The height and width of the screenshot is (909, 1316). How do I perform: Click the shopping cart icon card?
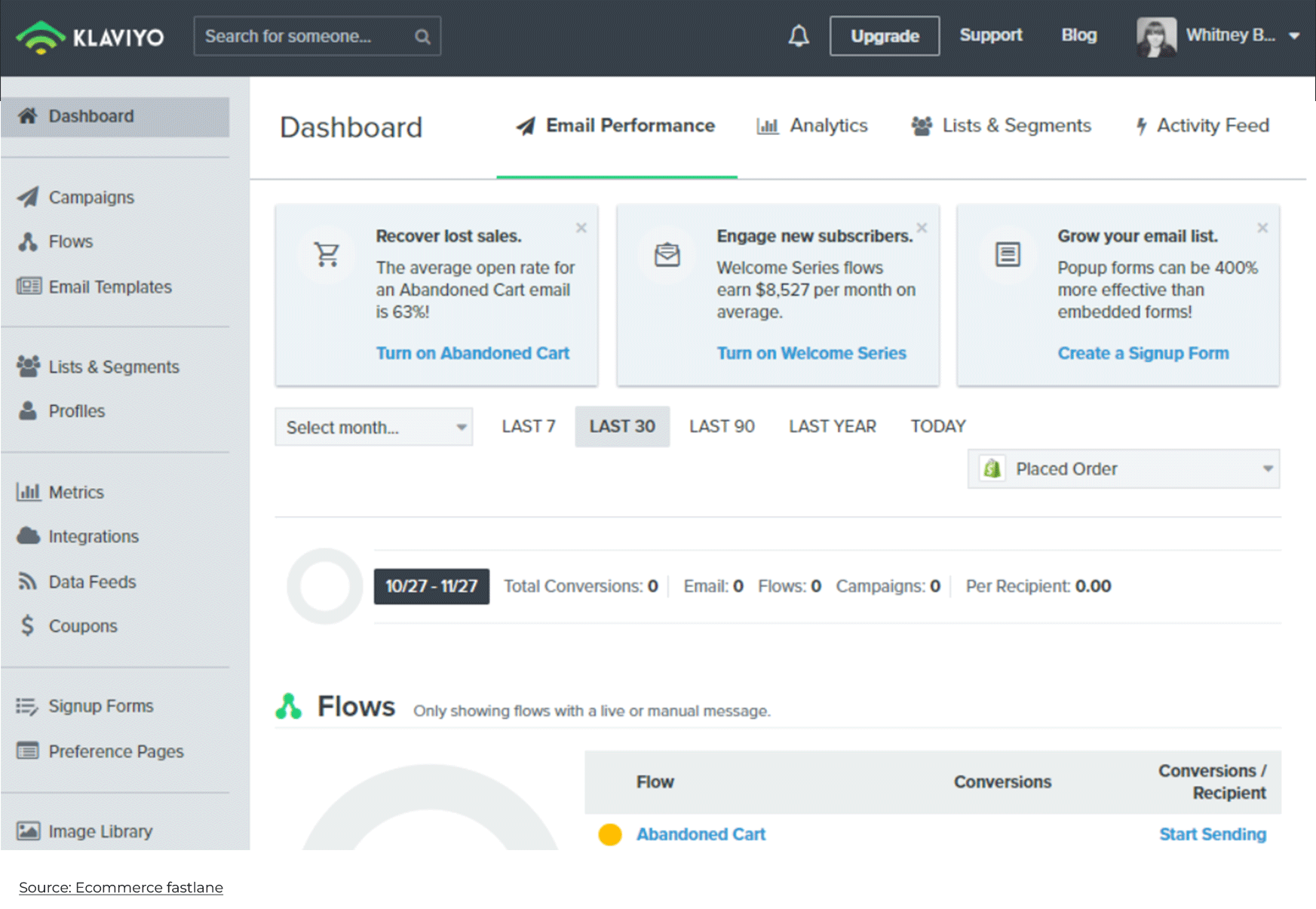point(327,255)
